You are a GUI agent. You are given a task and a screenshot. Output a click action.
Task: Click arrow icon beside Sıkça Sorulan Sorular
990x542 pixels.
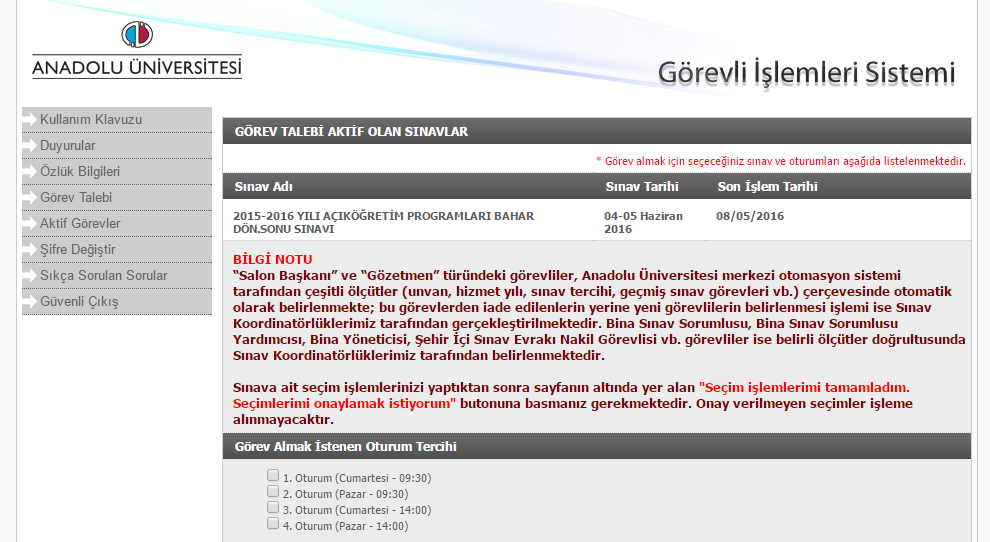click(x=30, y=275)
